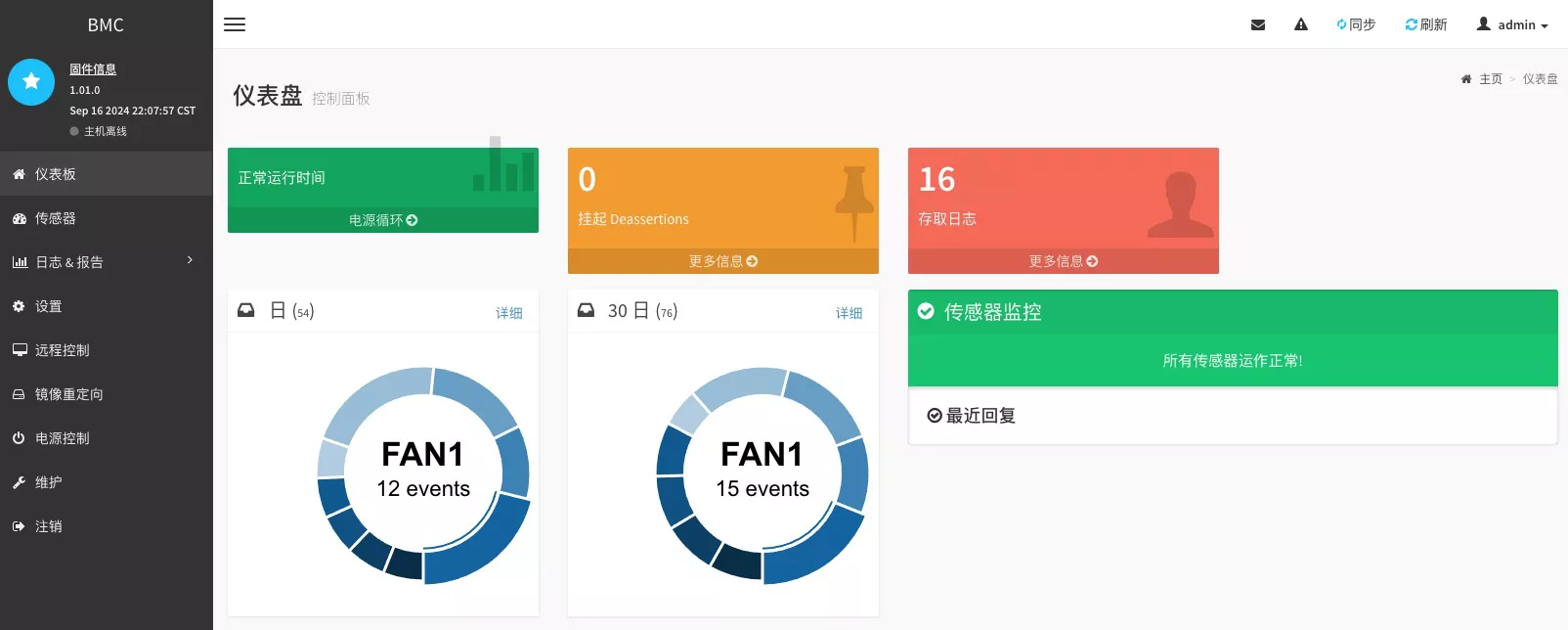
Task: Open 镜像重定向 sidebar item
Action: coord(107,394)
